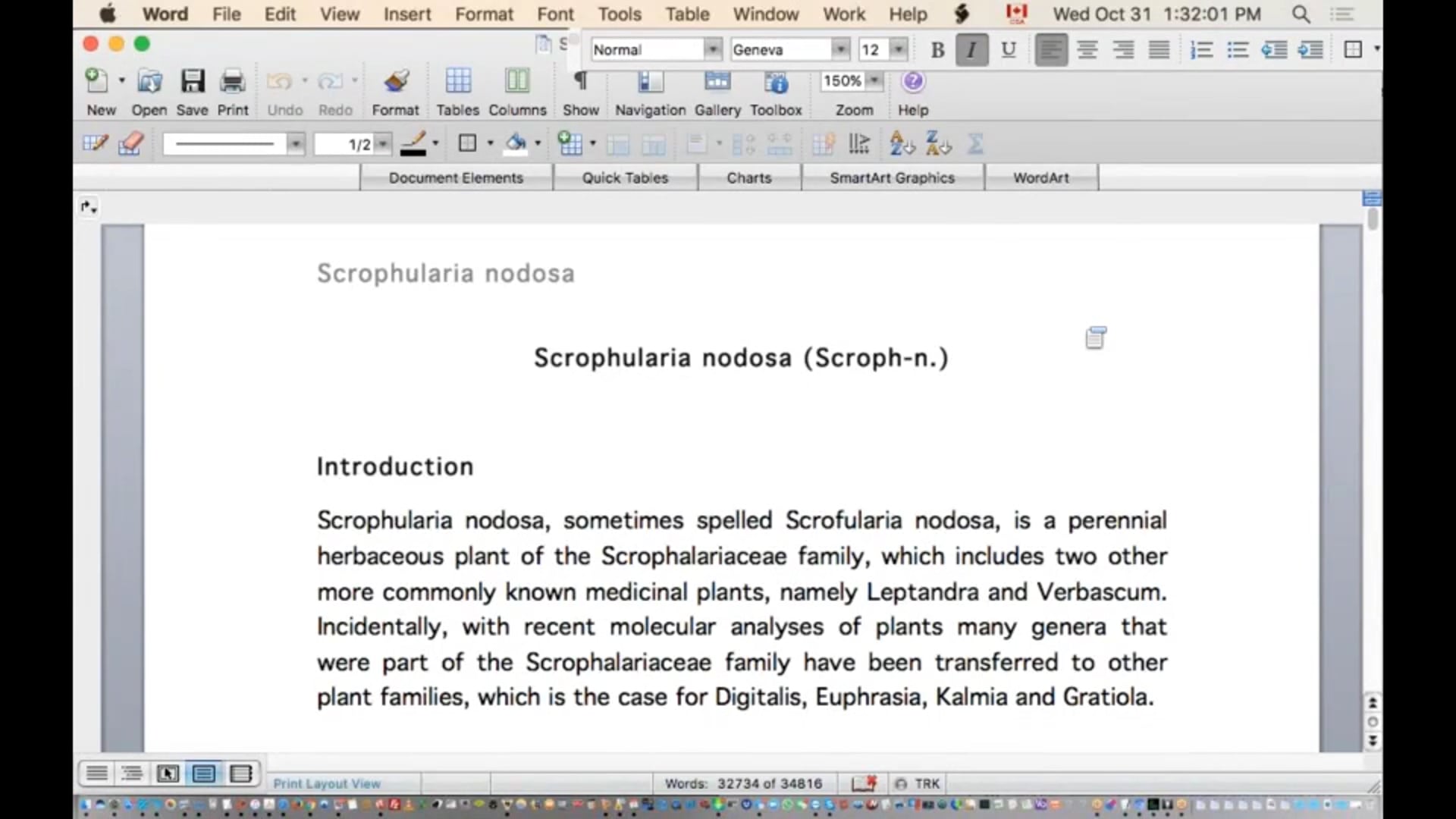Click the Sort Ascending A-Z icon
Viewport: 1456px width, 819px height.
tap(902, 143)
